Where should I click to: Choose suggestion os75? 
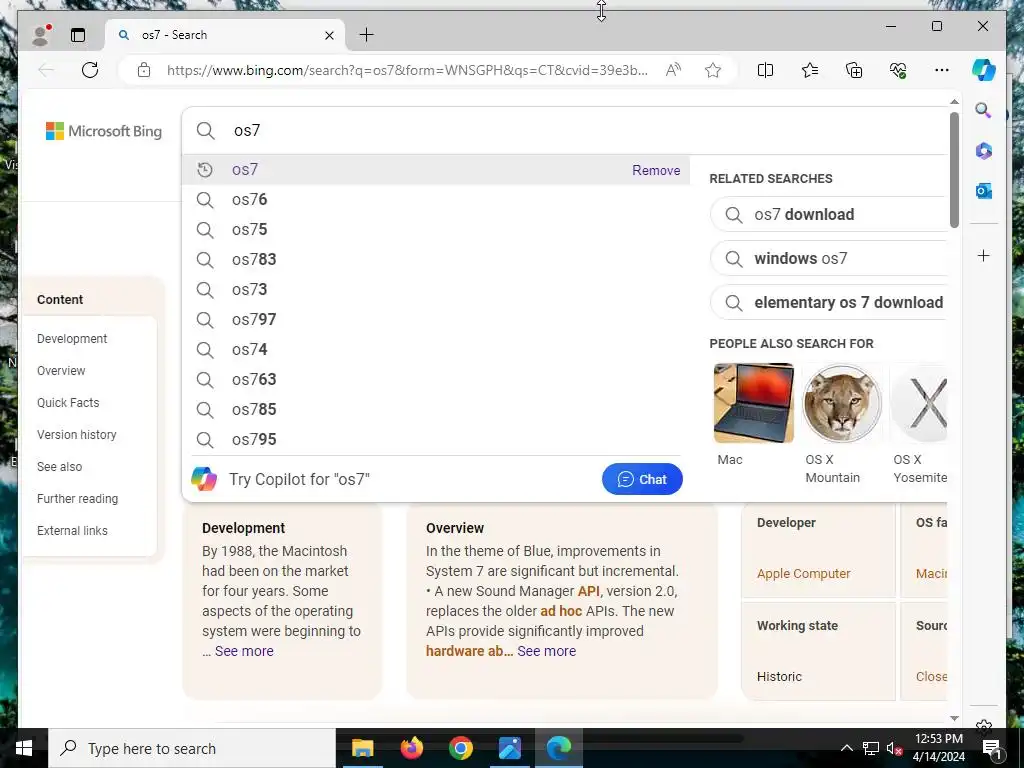436,230
